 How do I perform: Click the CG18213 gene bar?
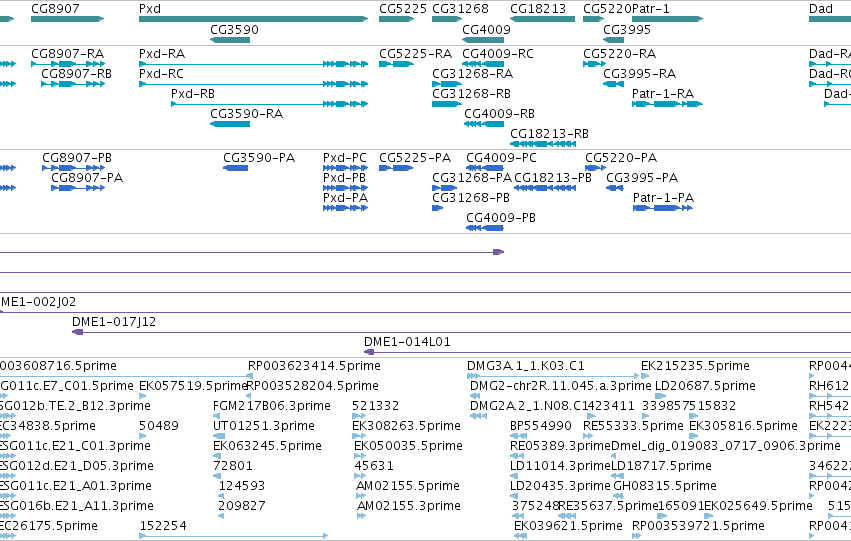click(542, 19)
